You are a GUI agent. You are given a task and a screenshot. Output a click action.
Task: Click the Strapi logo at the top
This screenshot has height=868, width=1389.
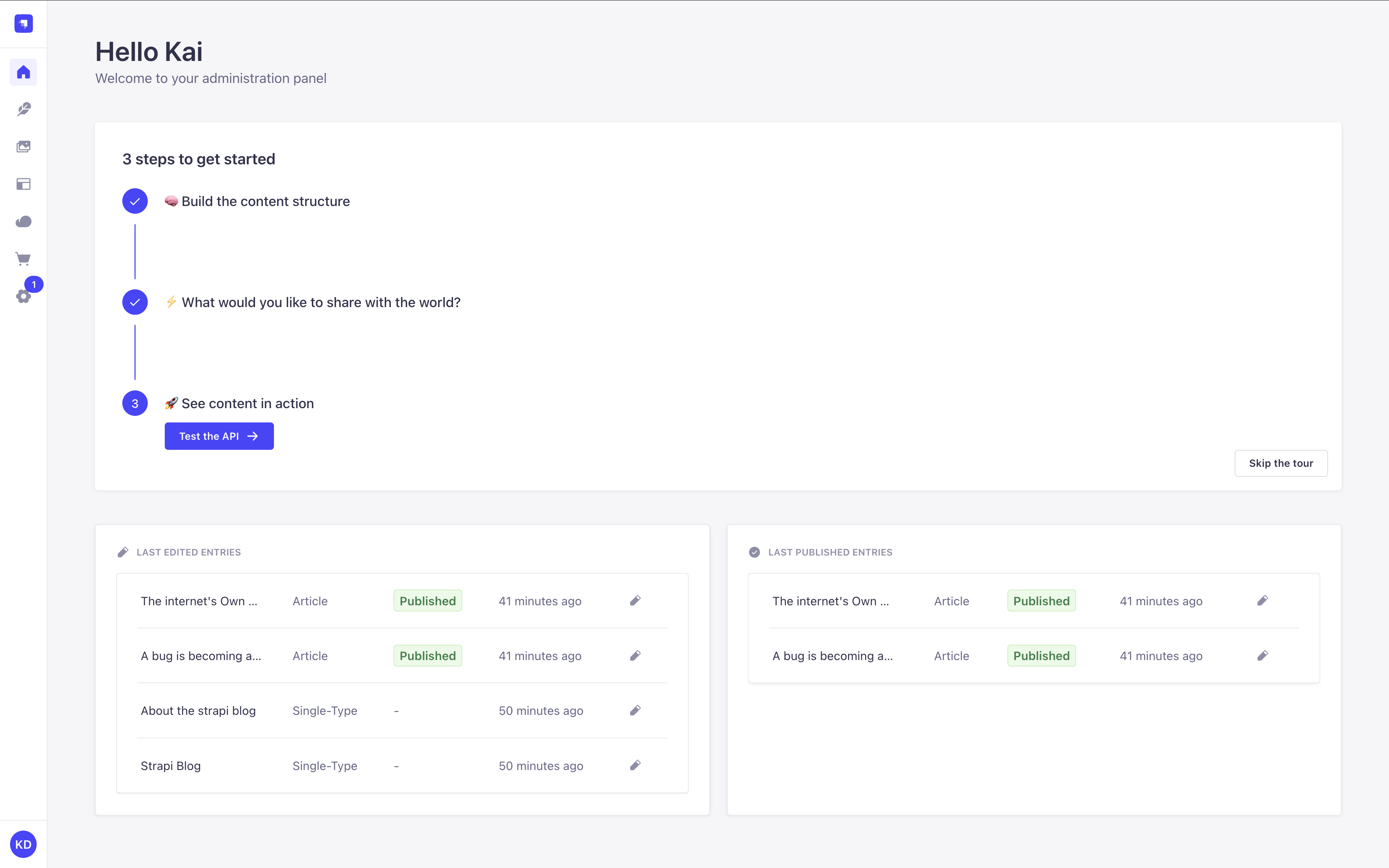24,24
